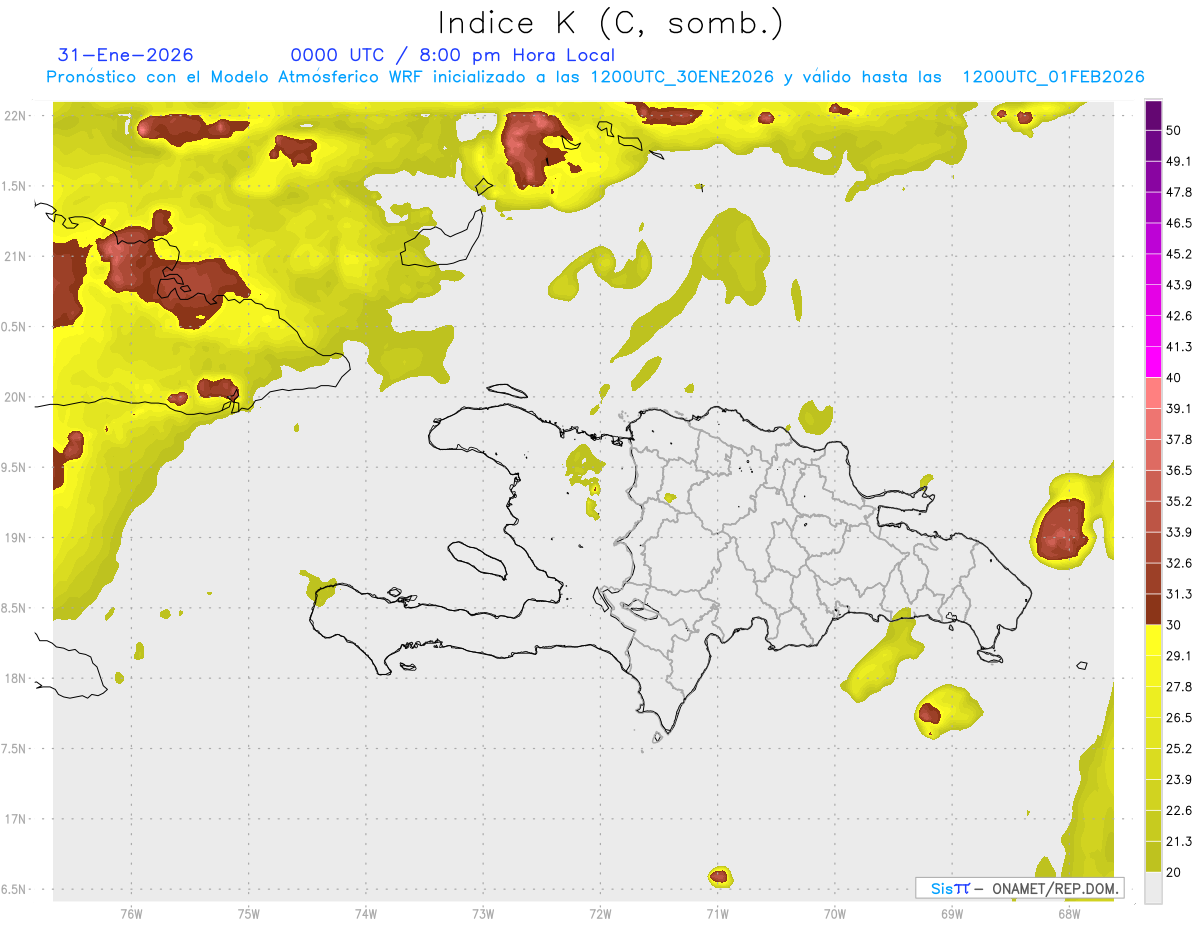
Task: Click the dark brown swatch between 30 and 31.3
Action: coord(1153,610)
